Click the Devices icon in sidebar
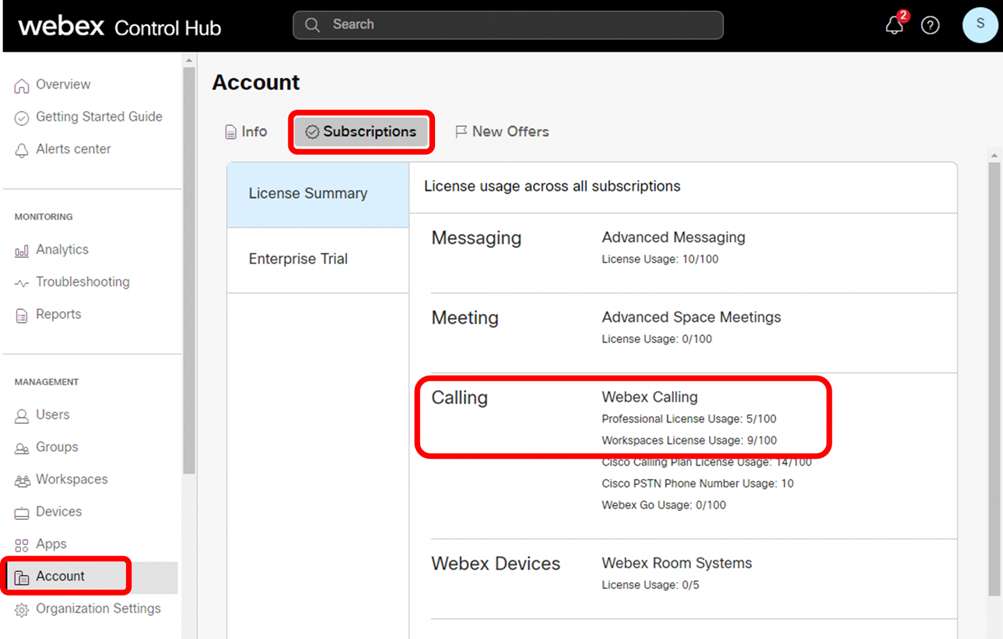 22,513
